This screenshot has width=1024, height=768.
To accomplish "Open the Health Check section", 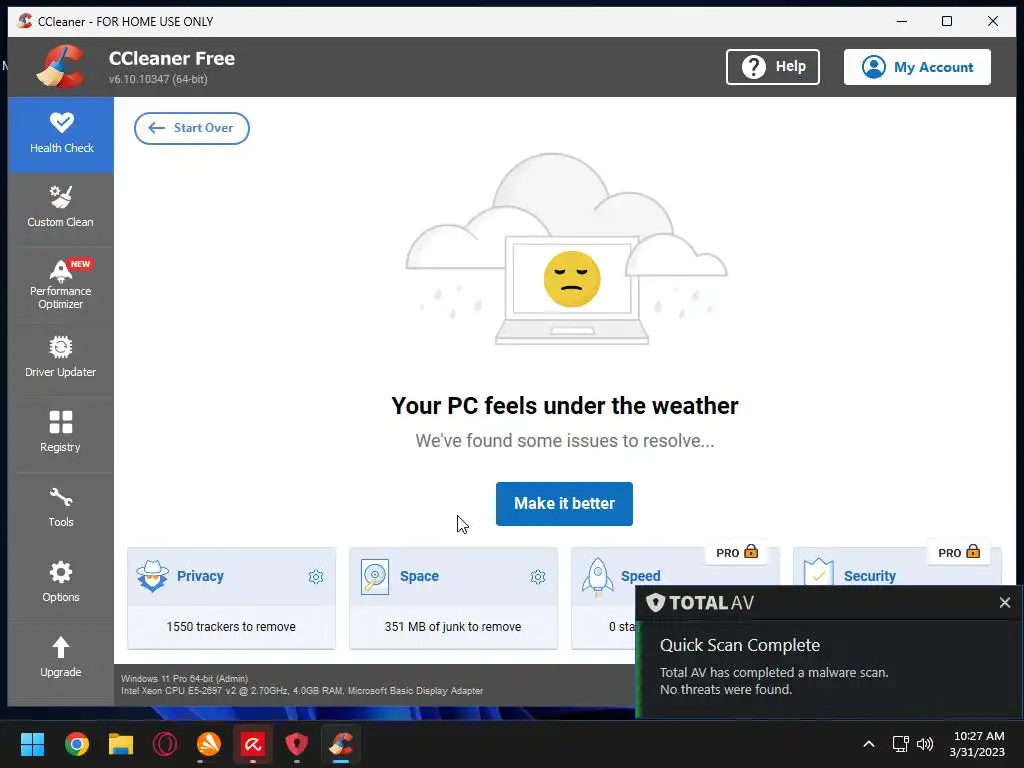I will click(61, 135).
